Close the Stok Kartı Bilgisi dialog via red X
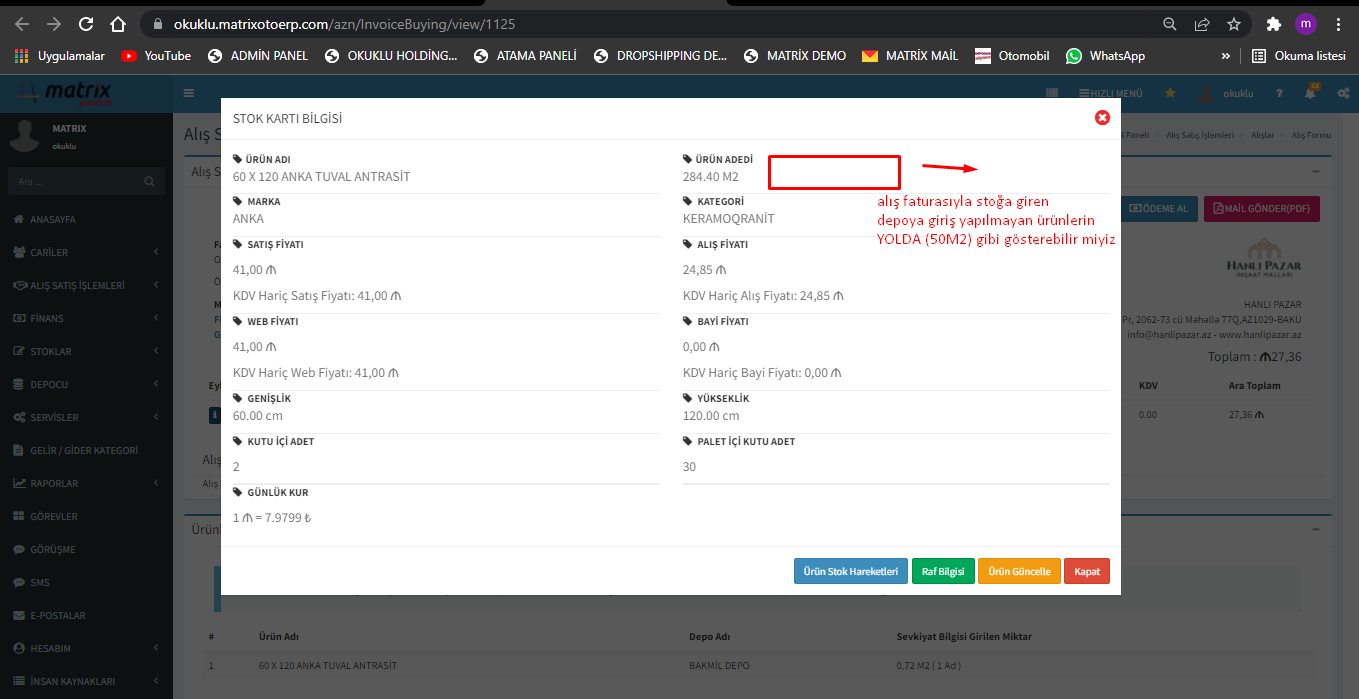 pyautogui.click(x=1102, y=118)
